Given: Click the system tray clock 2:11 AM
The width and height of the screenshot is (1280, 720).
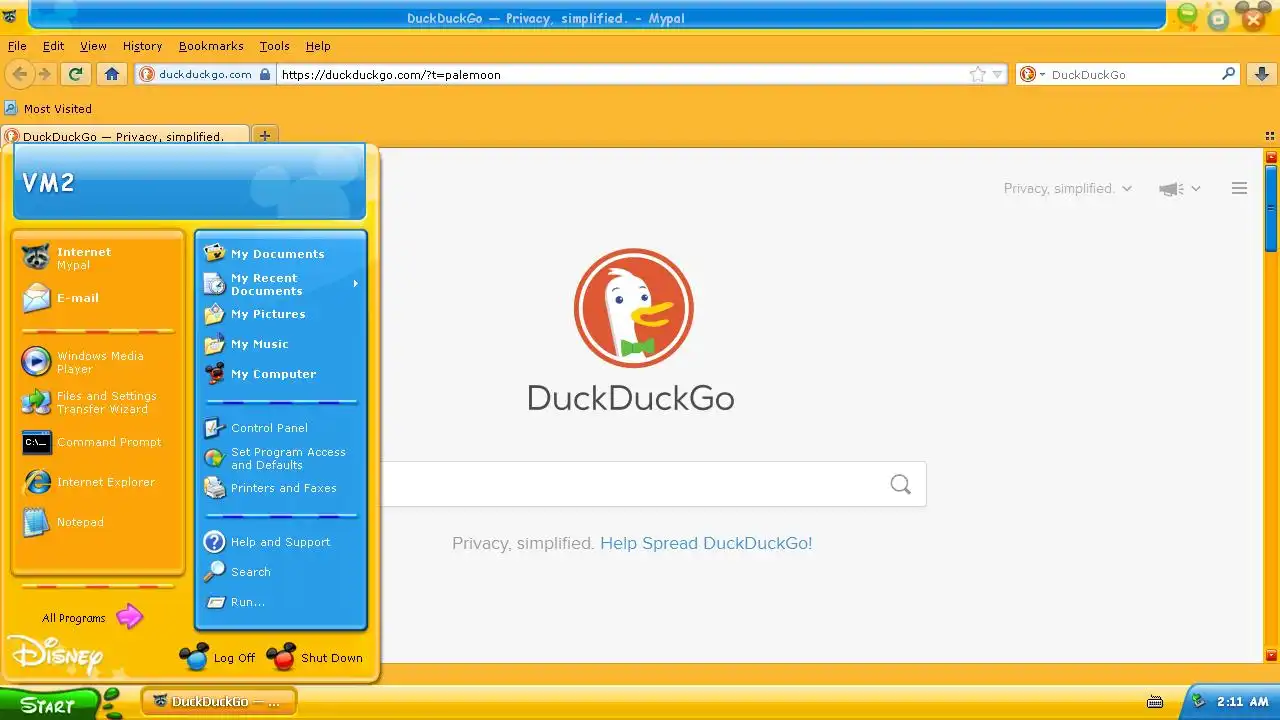Looking at the screenshot, I should [x=1243, y=702].
